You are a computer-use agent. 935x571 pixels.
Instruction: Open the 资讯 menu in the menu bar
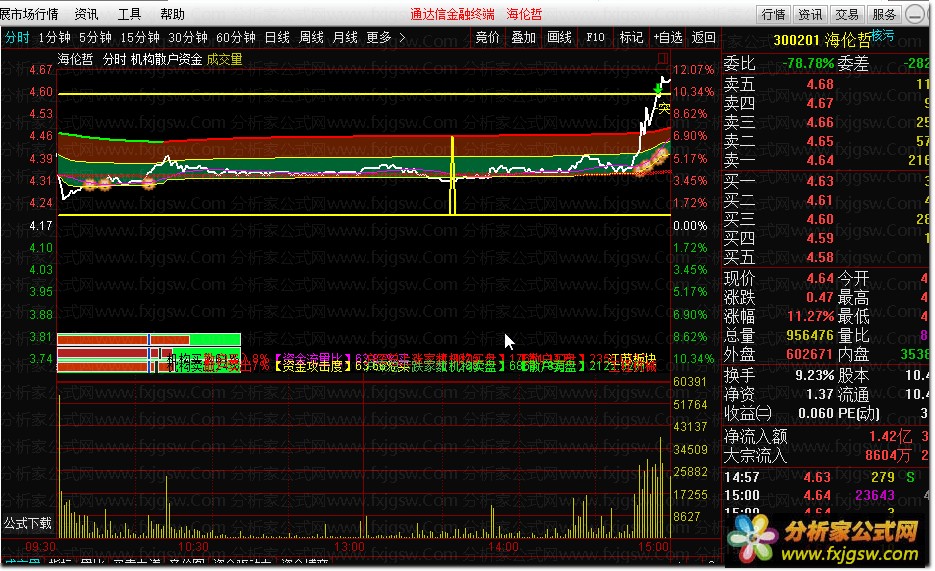point(86,14)
